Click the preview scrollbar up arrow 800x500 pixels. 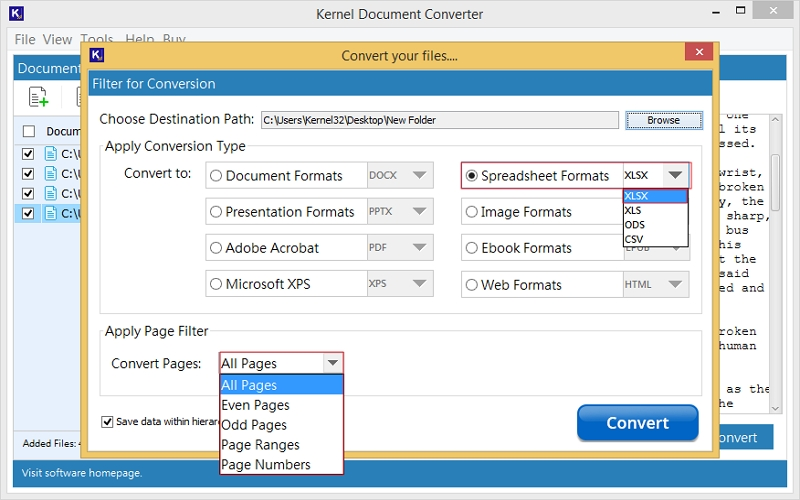(775, 119)
